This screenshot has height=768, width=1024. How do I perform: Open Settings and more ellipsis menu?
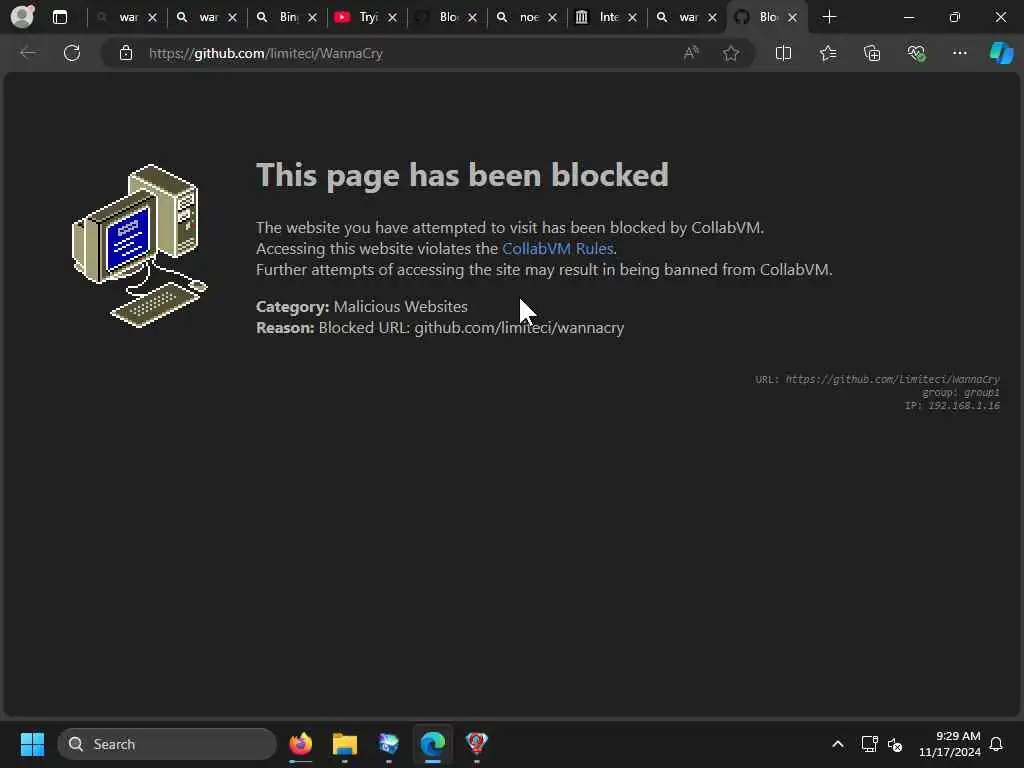(959, 53)
